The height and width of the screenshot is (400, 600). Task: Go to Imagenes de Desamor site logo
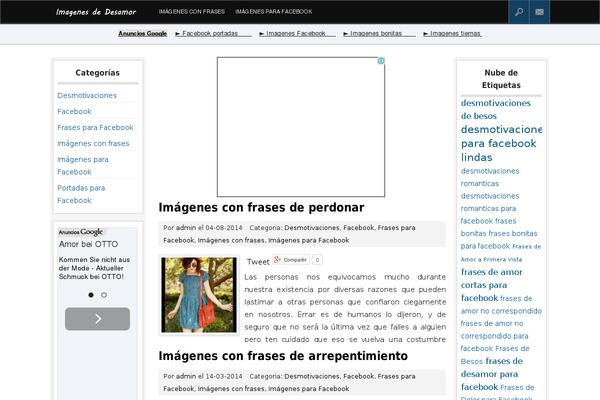click(96, 12)
